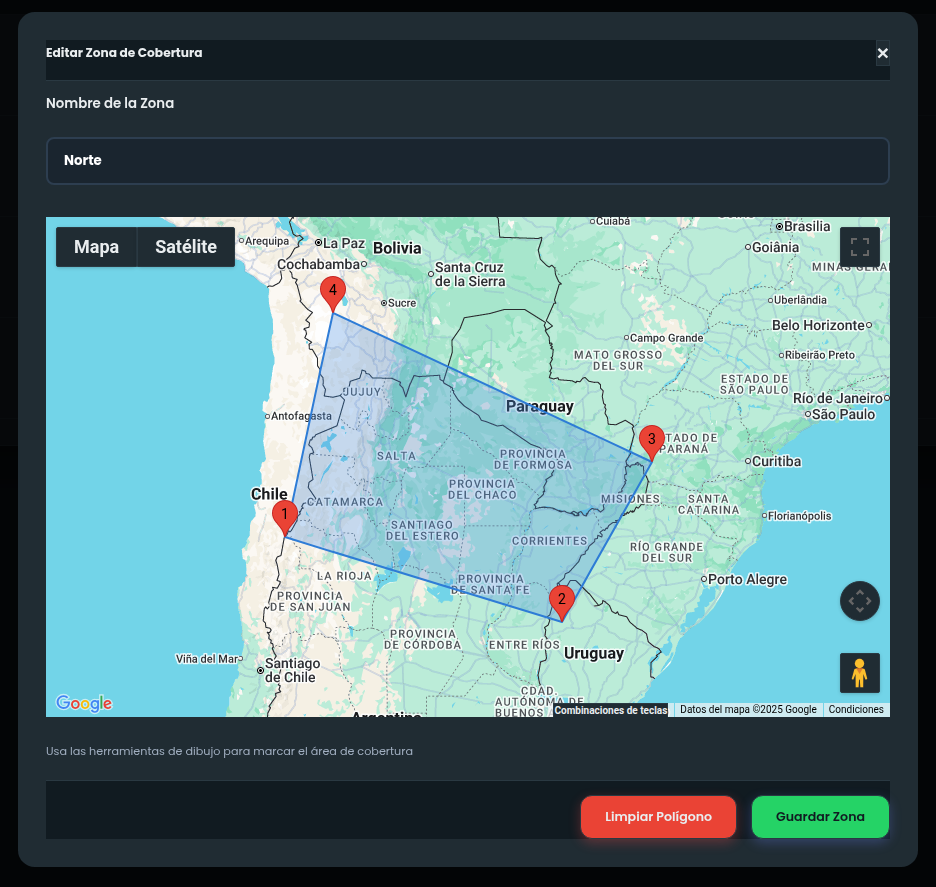Viewport: 936px width, 887px height.
Task: Click the Paraguay label on map
Action: click(x=539, y=406)
